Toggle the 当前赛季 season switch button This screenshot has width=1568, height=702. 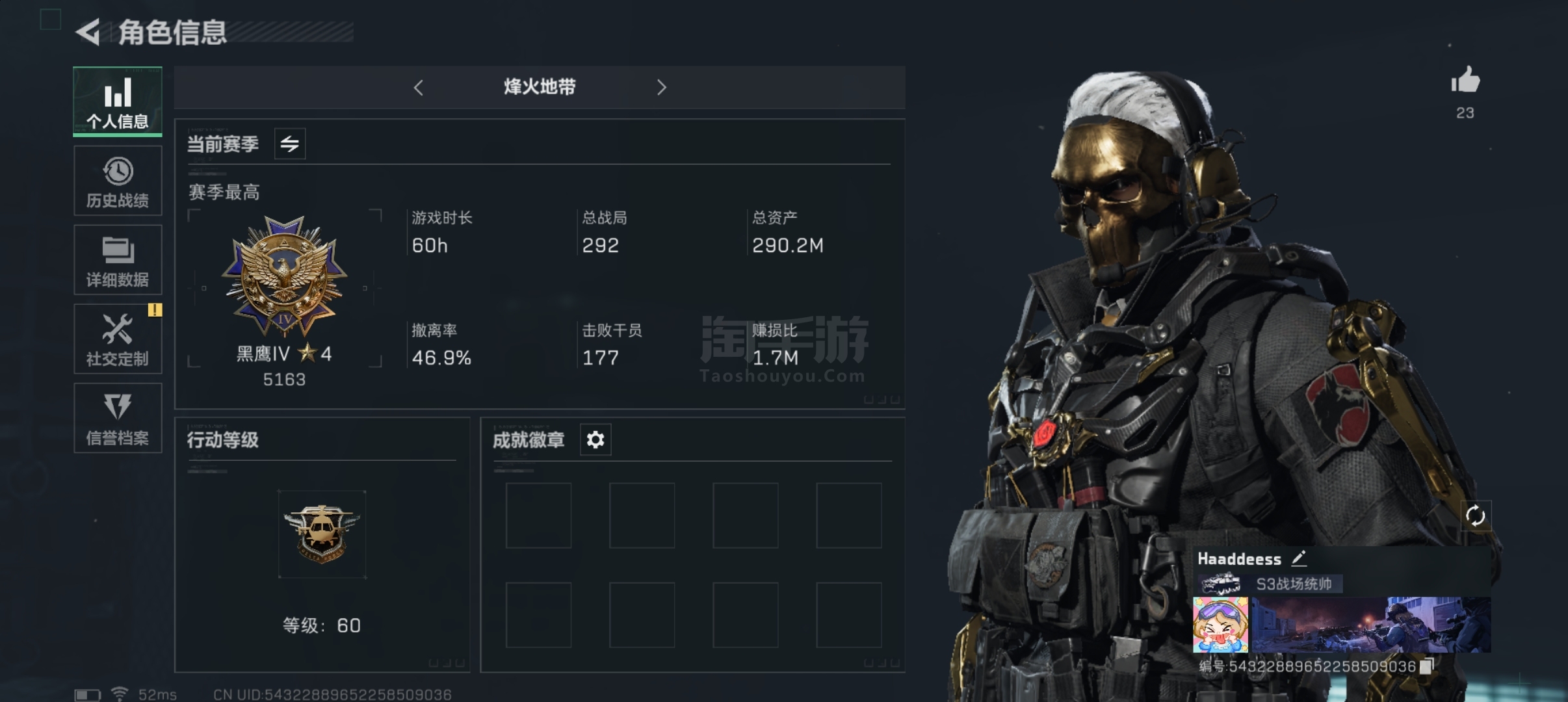pos(290,144)
